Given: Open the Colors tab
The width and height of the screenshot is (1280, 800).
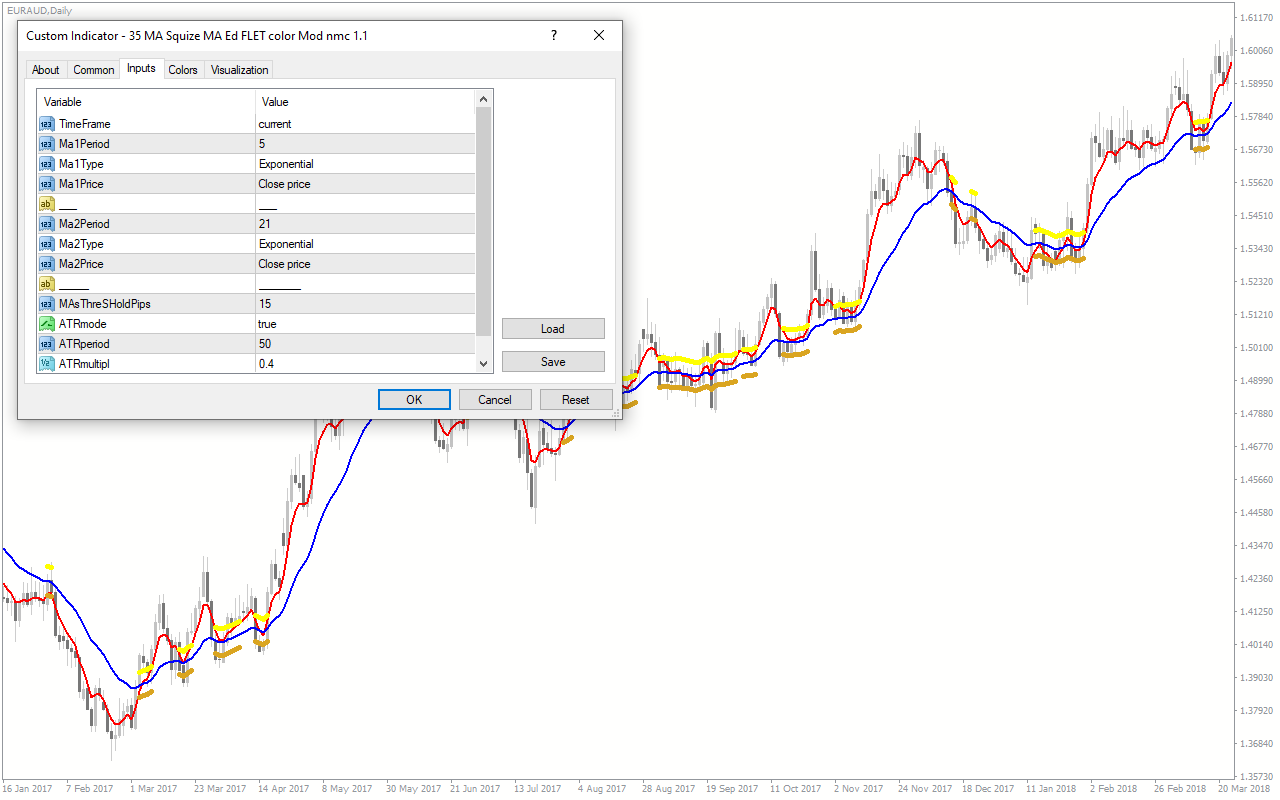Looking at the screenshot, I should 183,70.
